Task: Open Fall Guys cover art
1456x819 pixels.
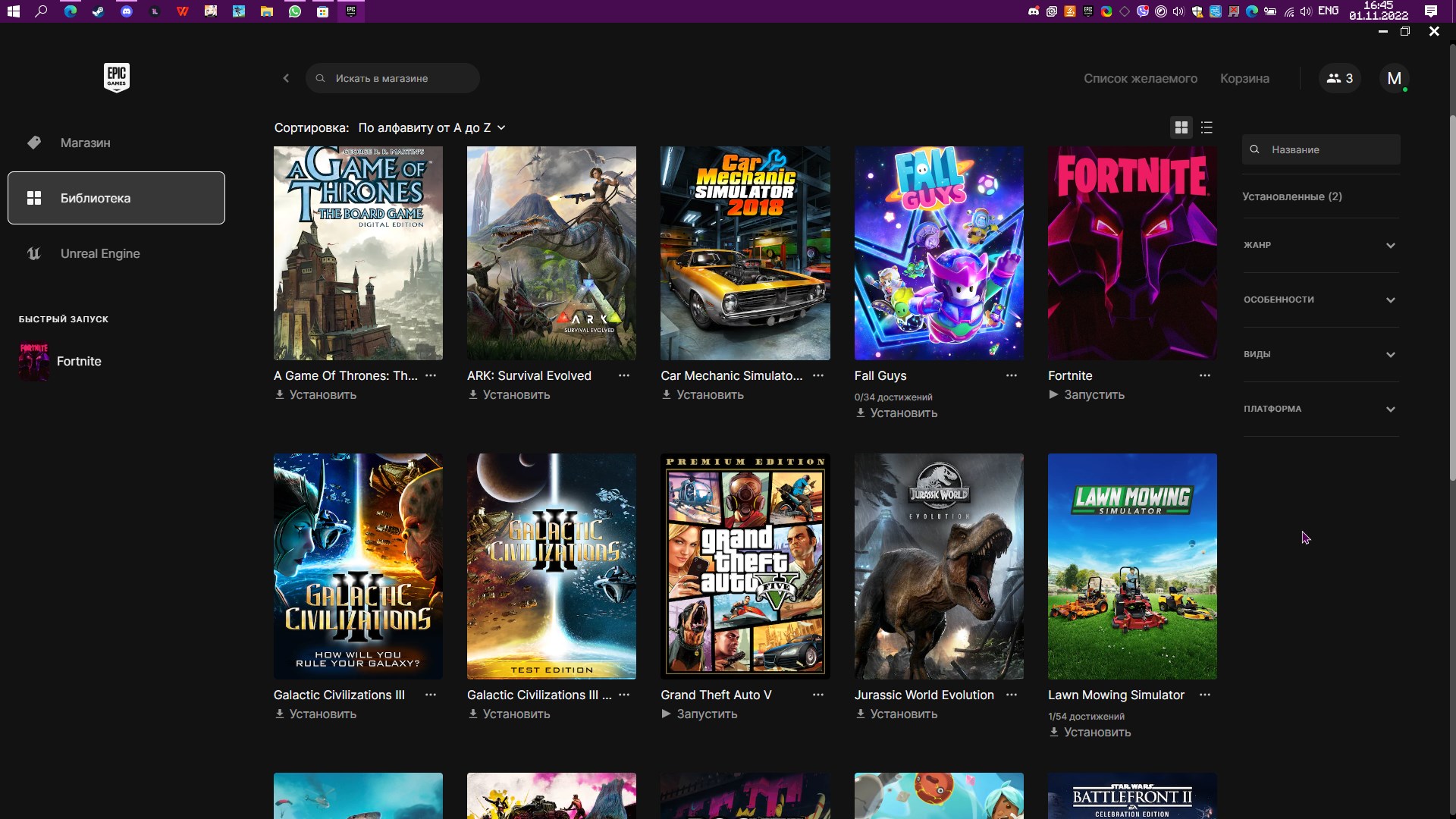Action: coord(939,253)
